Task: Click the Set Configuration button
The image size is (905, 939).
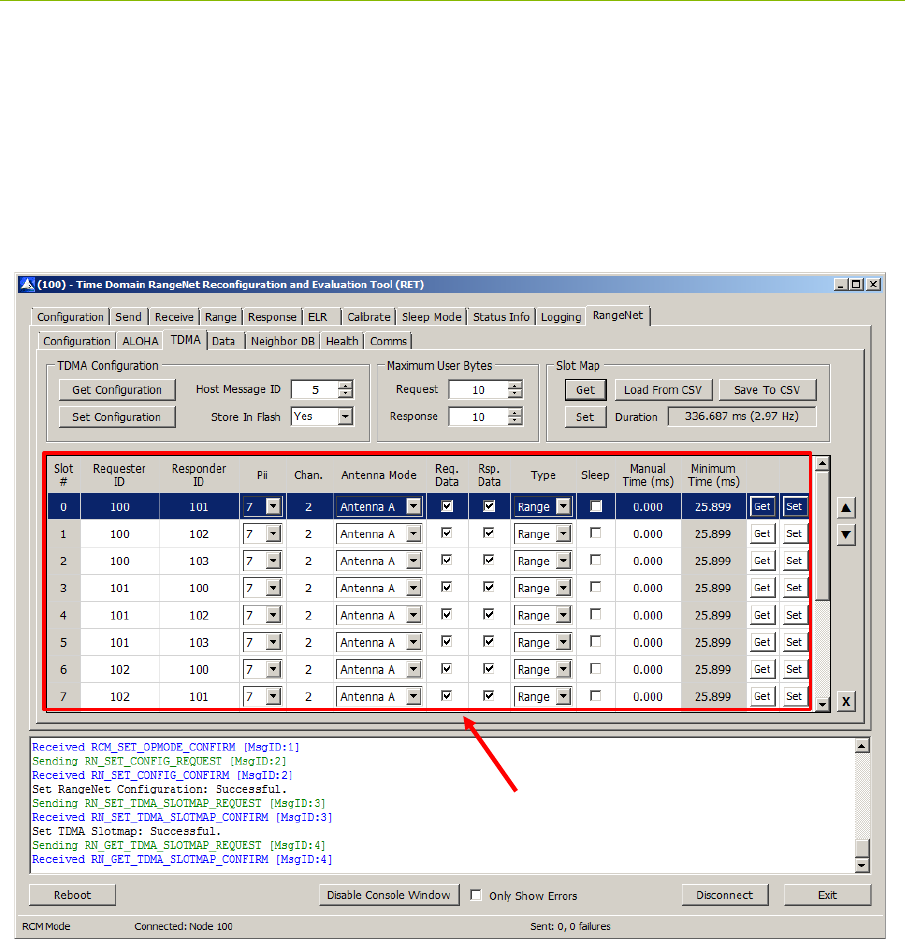Action: (x=117, y=417)
